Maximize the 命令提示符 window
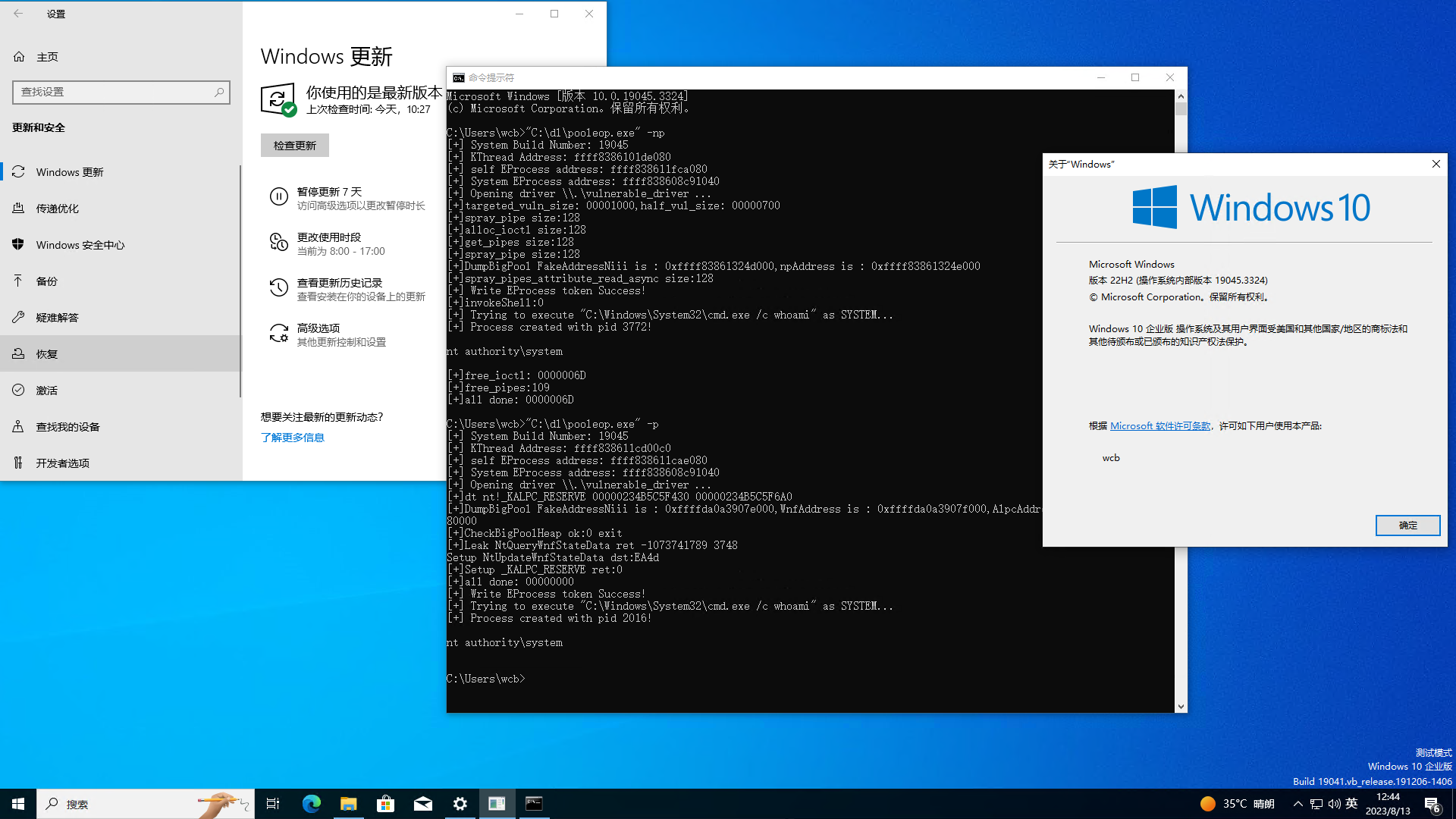 pos(1135,77)
